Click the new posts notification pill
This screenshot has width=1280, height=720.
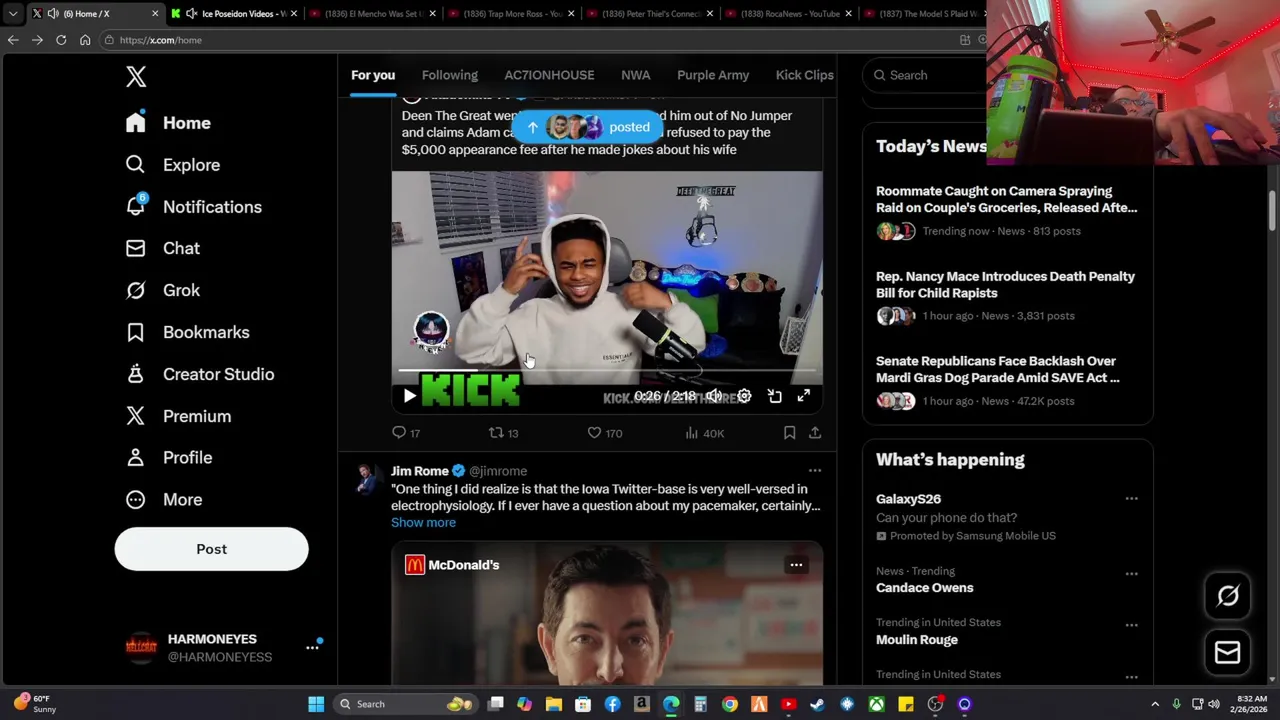[588, 127]
